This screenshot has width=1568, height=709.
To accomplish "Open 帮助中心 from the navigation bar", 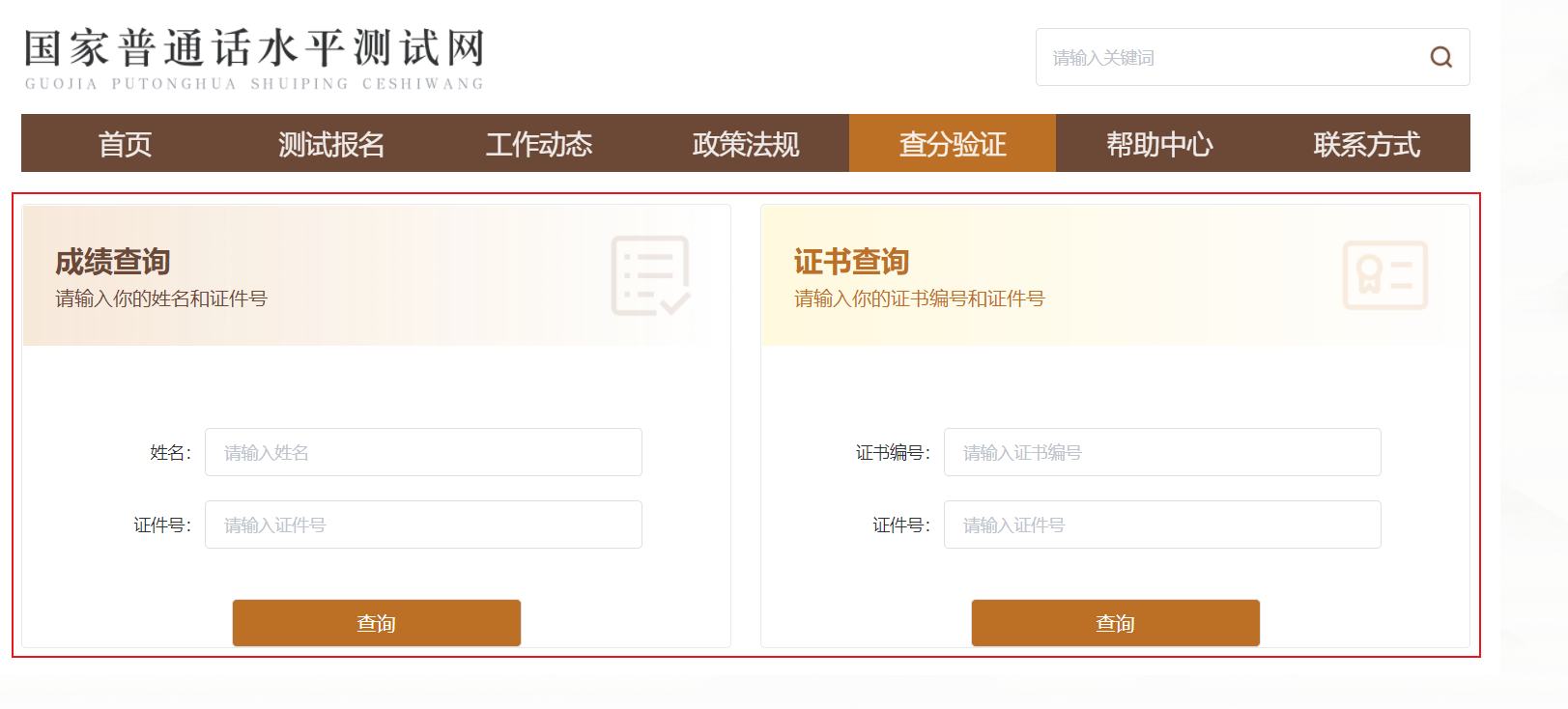I will [x=1159, y=144].
